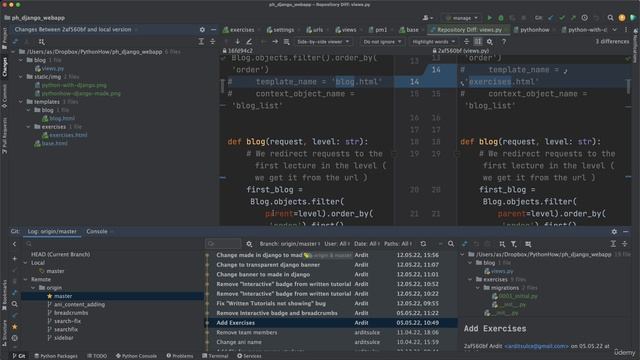Click the arditsulce@gmail.com email link
640x360 pixels.
pyautogui.click(x=536, y=346)
